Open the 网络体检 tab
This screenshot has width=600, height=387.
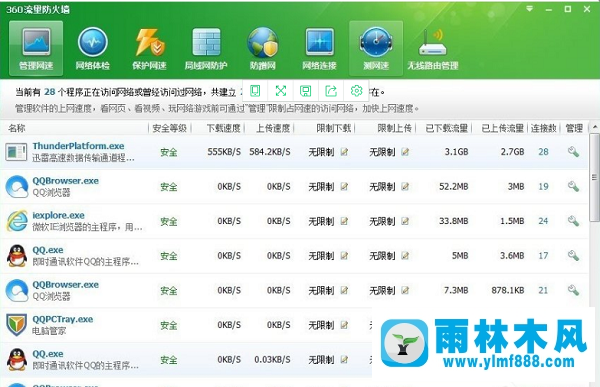pos(93,48)
